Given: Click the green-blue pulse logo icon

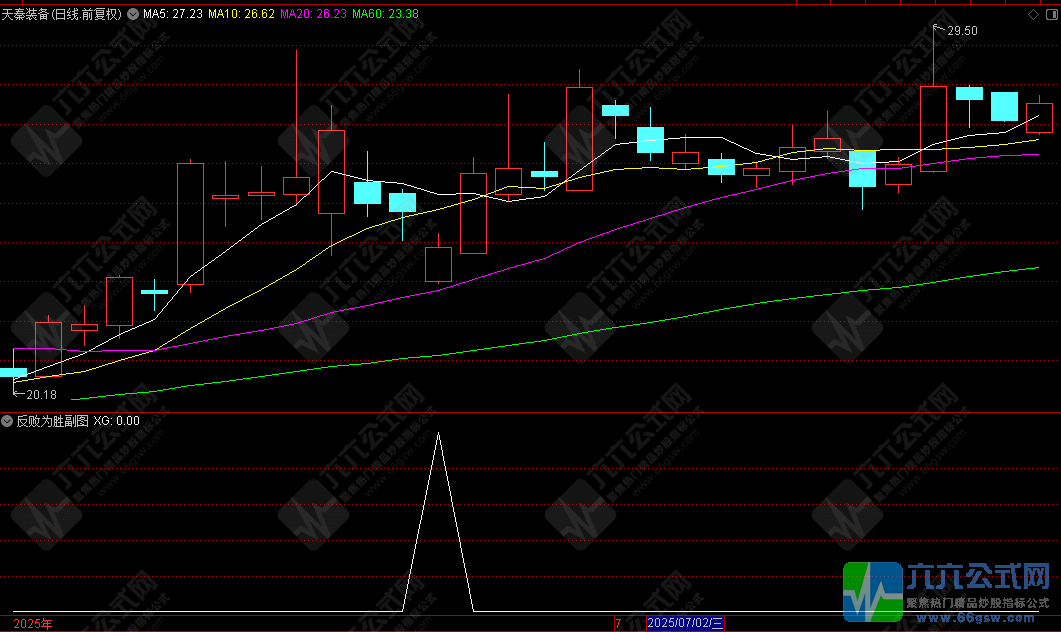Looking at the screenshot, I should 871,590.
